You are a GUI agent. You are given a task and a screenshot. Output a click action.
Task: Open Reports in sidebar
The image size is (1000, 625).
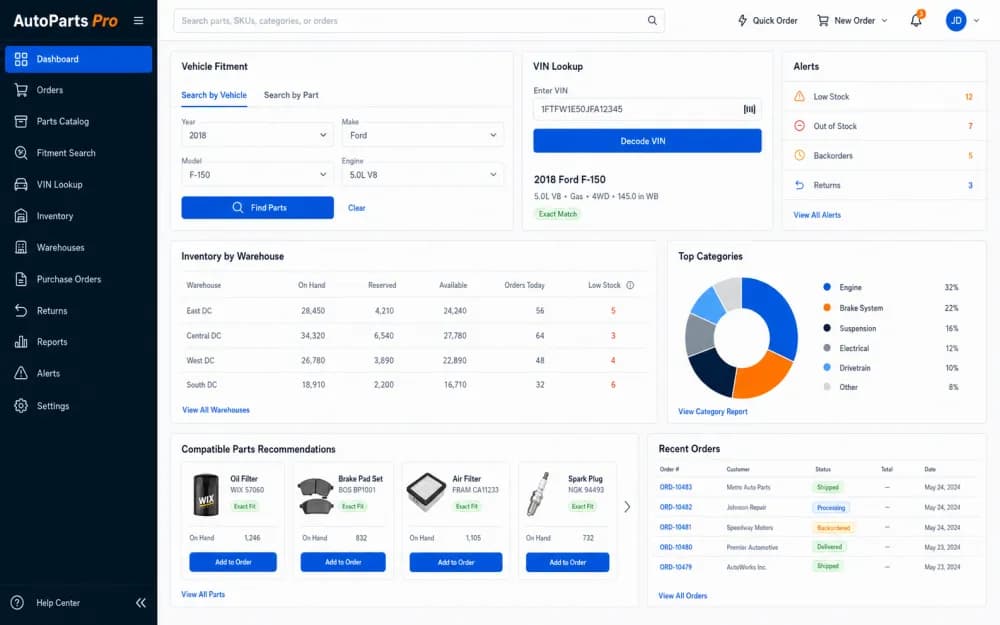tap(78, 342)
